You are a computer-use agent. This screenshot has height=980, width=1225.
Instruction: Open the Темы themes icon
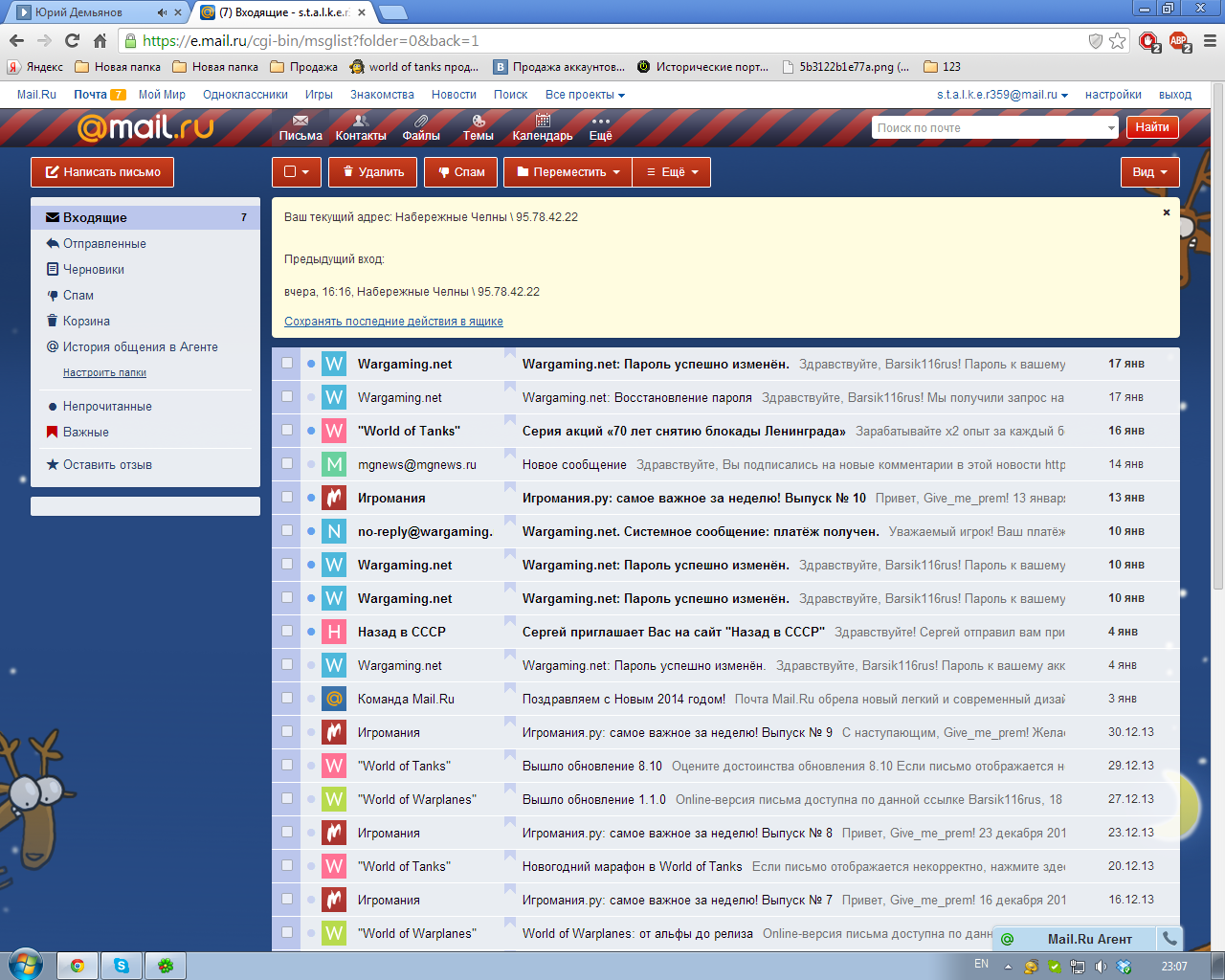point(479,121)
